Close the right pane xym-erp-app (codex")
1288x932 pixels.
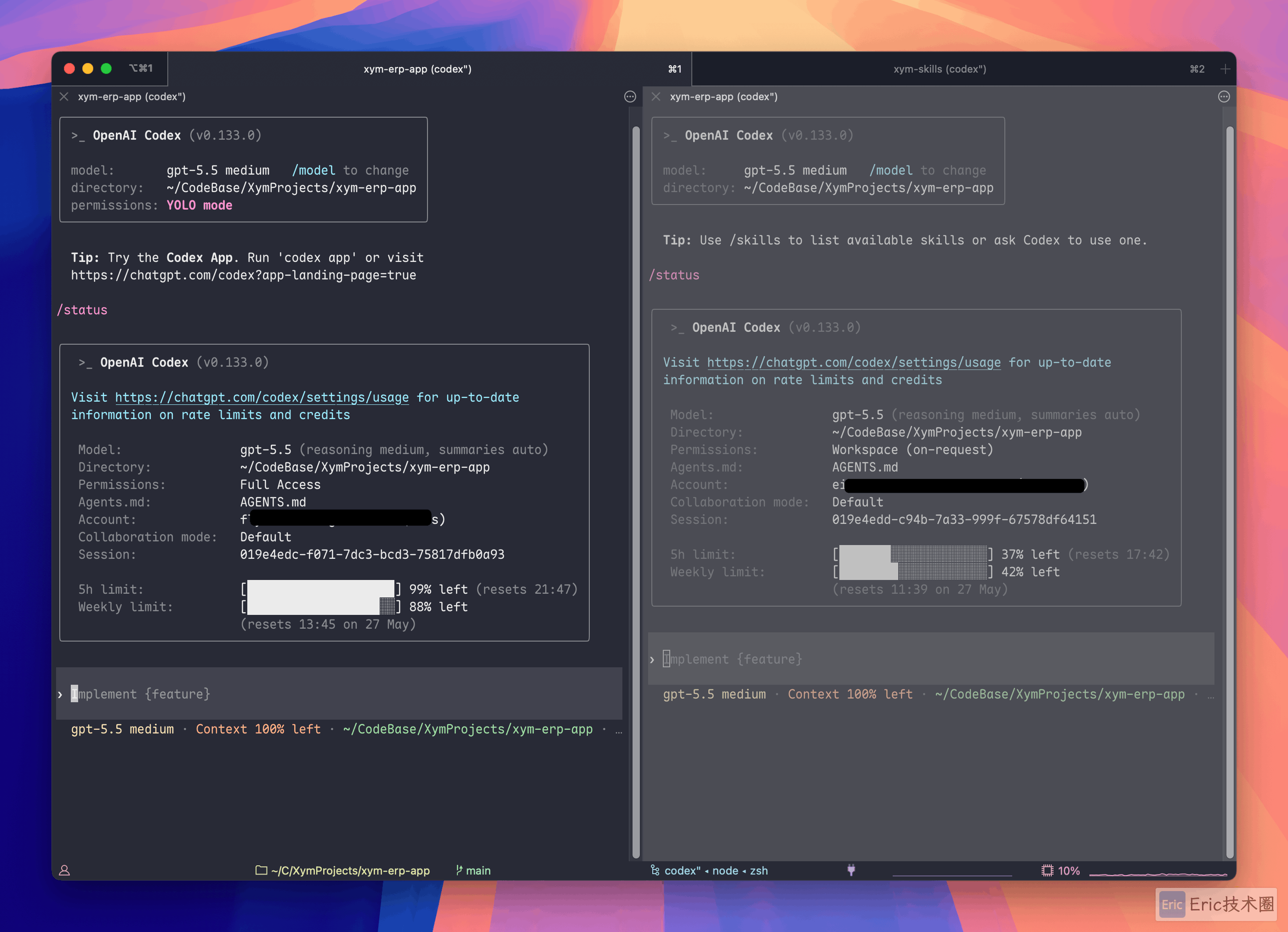[x=656, y=97]
